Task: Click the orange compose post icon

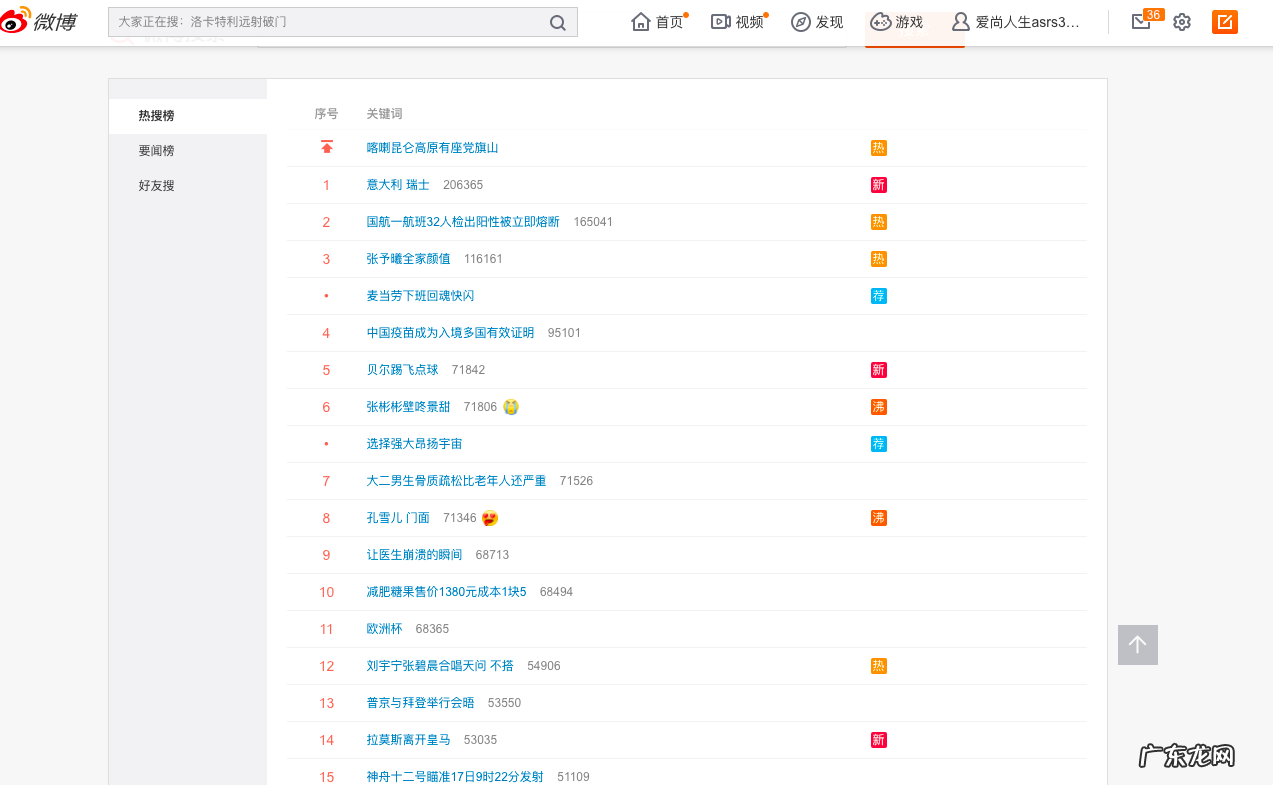Action: (x=1224, y=22)
